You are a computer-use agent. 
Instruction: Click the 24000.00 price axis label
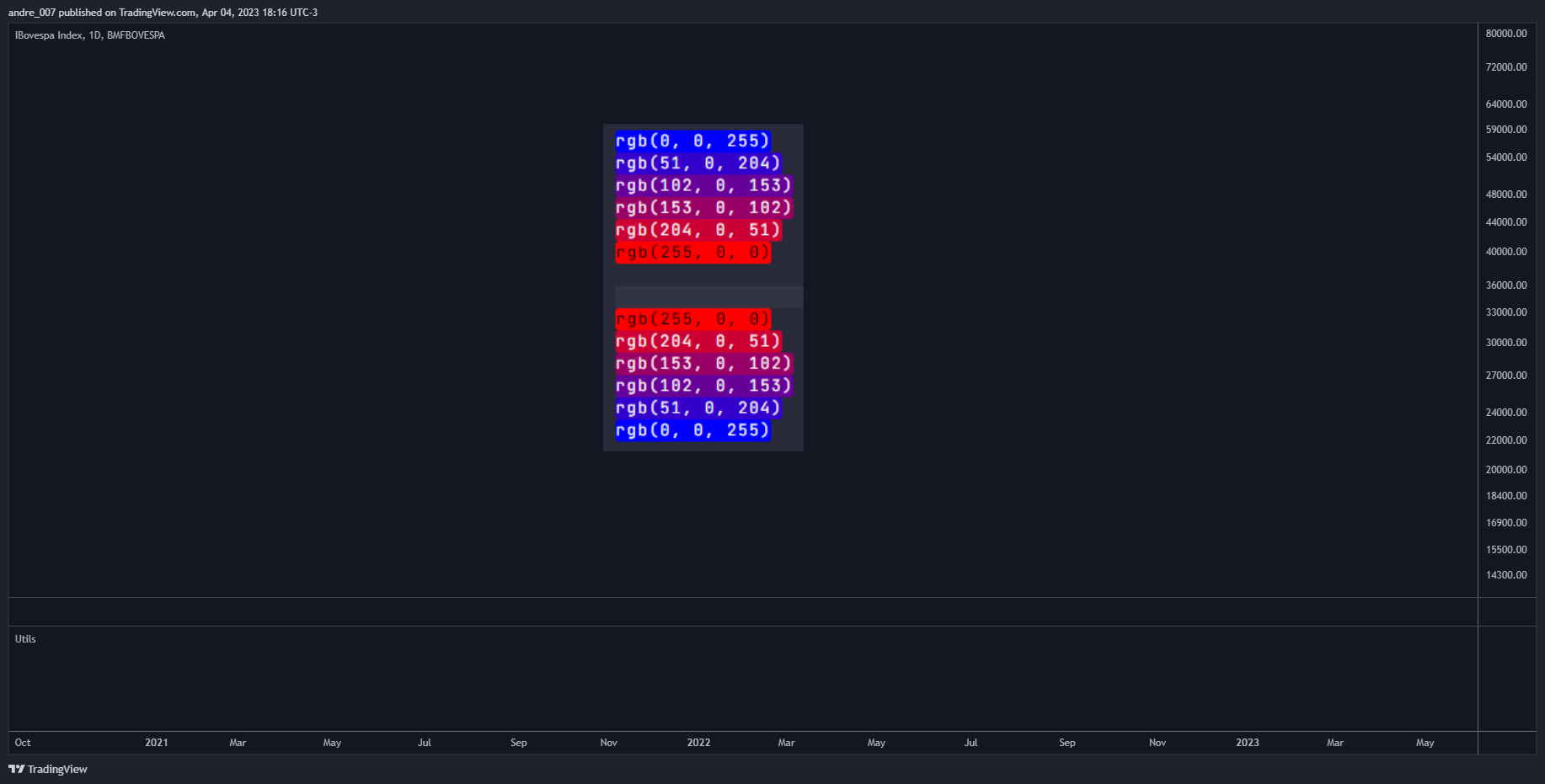click(x=1506, y=413)
